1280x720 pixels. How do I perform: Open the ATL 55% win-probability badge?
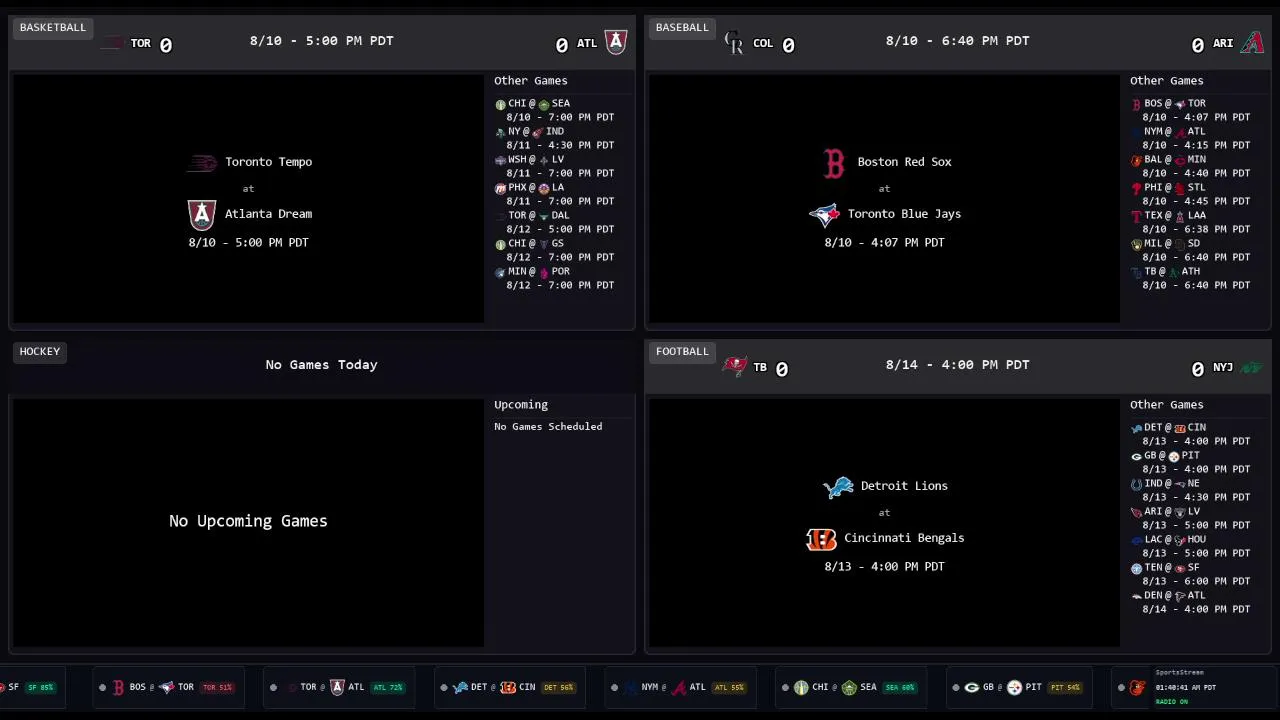[729, 688]
